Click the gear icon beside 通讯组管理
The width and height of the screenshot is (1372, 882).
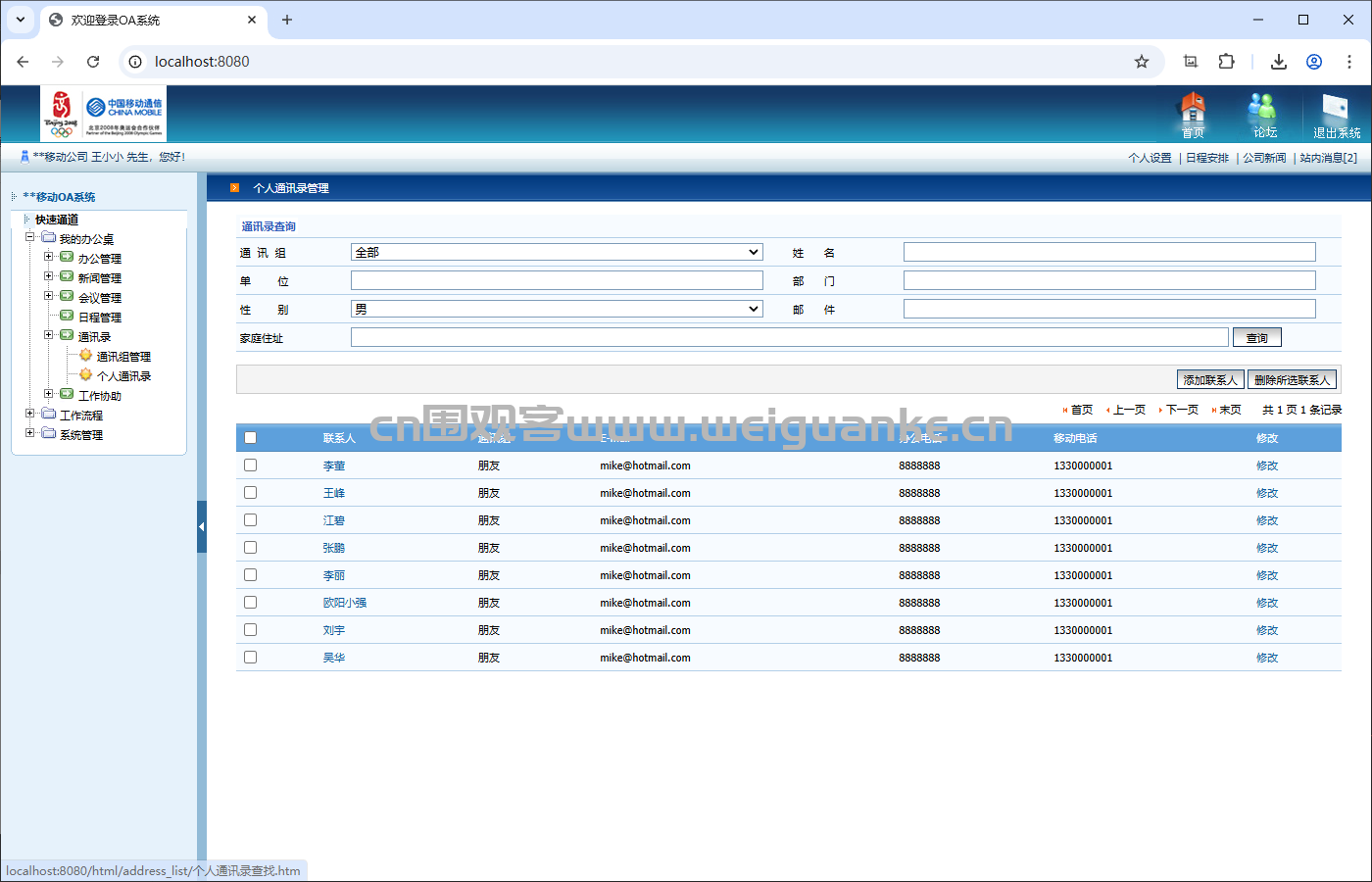(86, 355)
